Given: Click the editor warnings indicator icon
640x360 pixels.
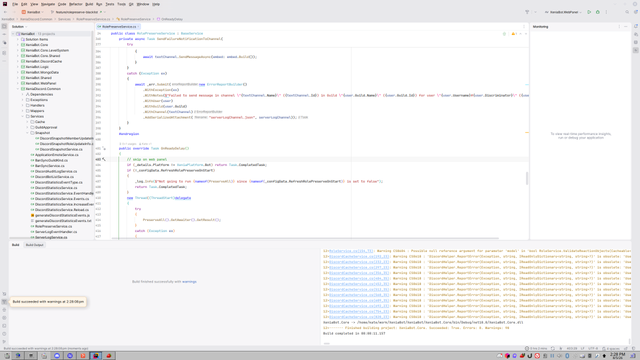Looking at the screenshot, I should tap(514, 34).
